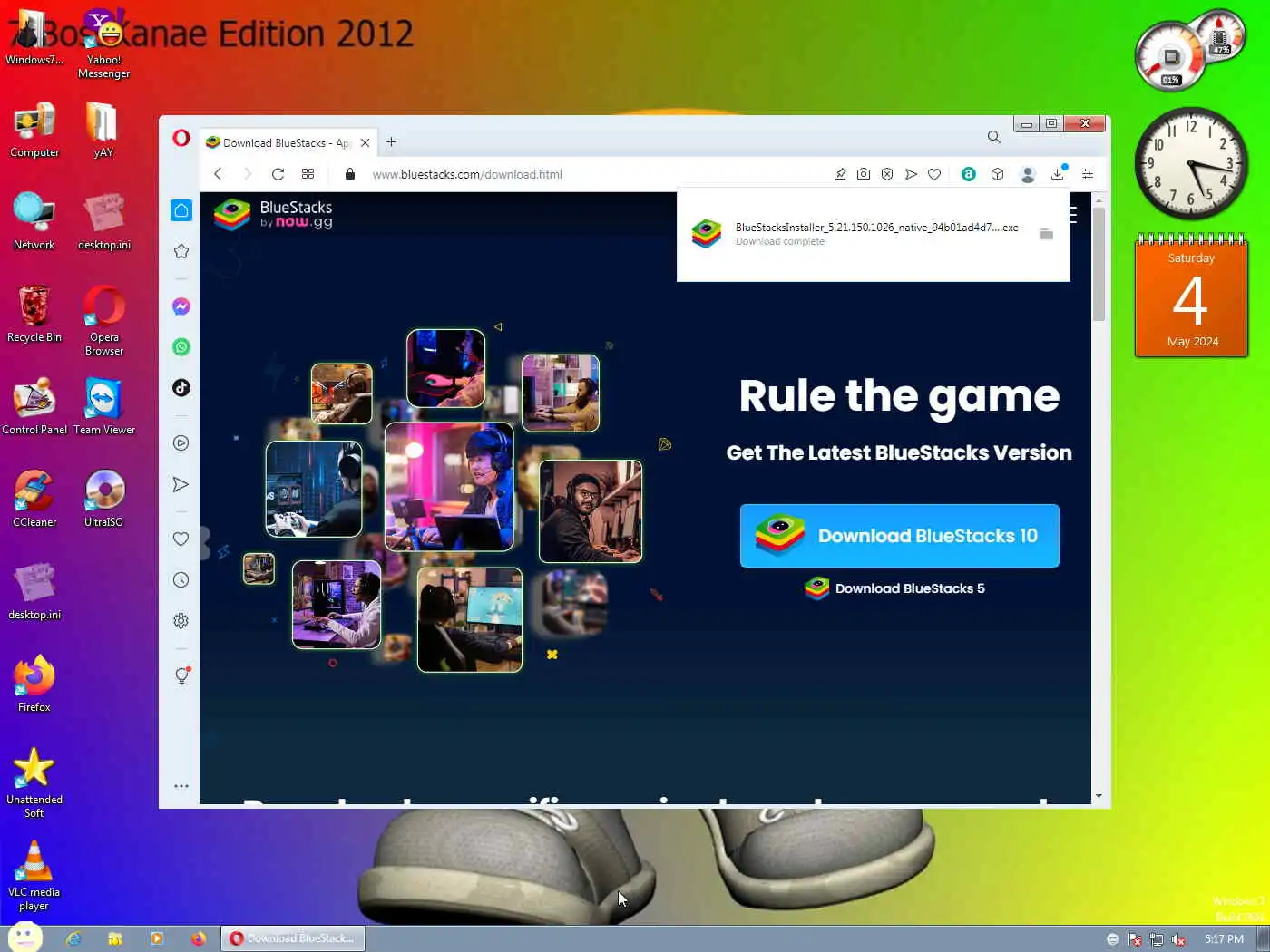The width and height of the screenshot is (1270, 952).
Task: Open sidebar heart bookmarks icon
Action: click(181, 539)
